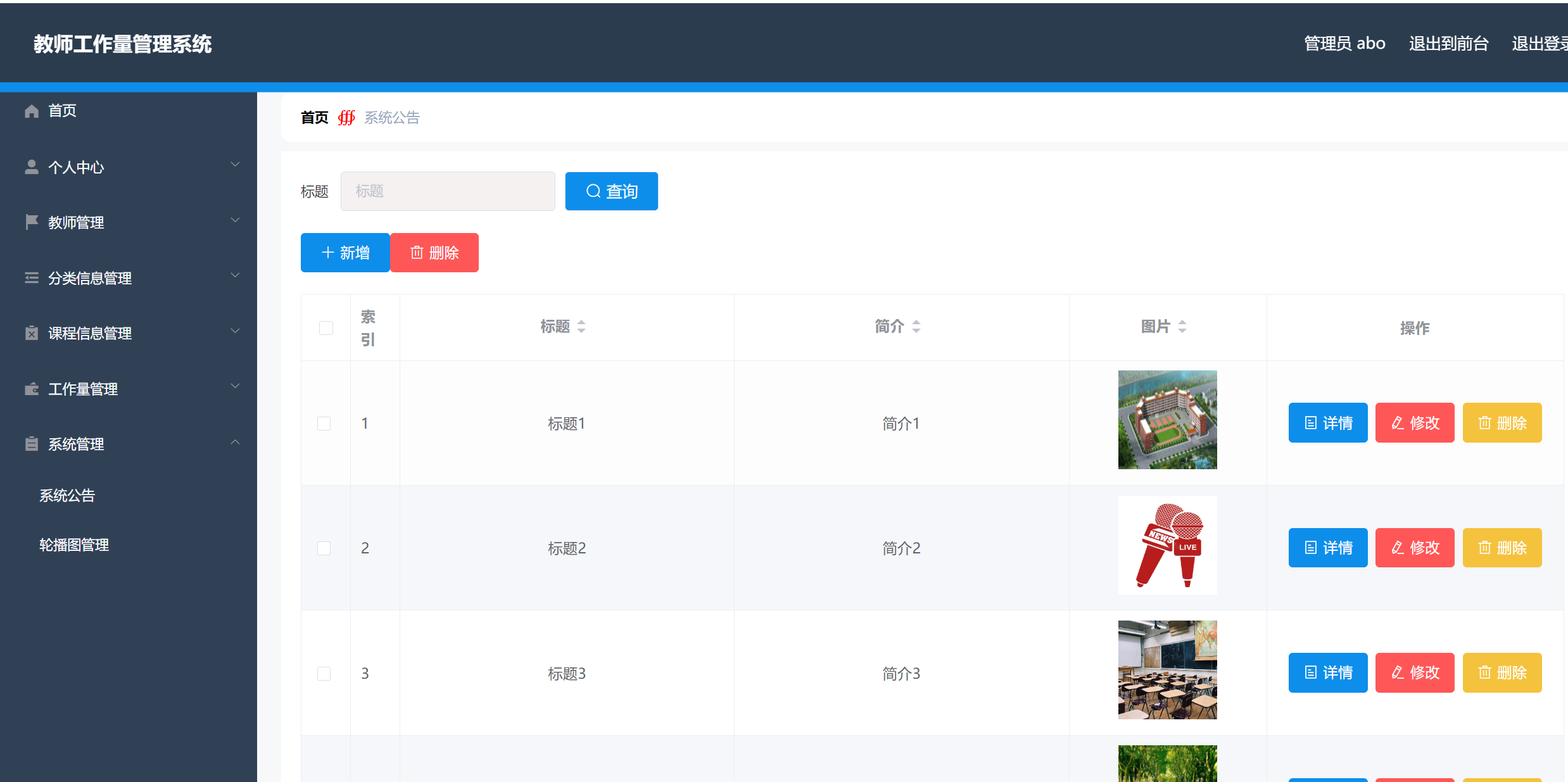Open the classroom thumbnail in row 3
This screenshot has width=1568, height=782.
tap(1167, 669)
